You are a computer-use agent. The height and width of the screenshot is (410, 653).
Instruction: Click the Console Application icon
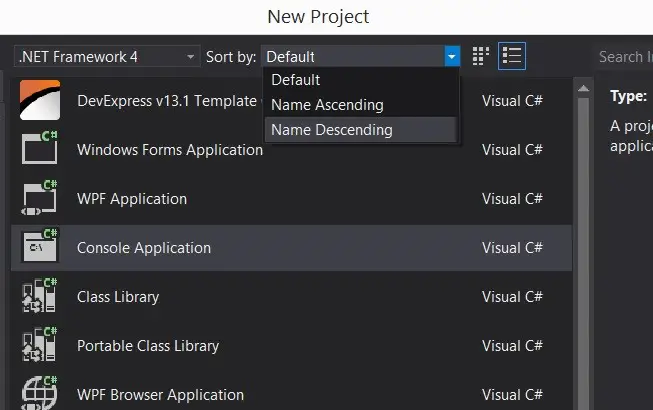point(40,246)
